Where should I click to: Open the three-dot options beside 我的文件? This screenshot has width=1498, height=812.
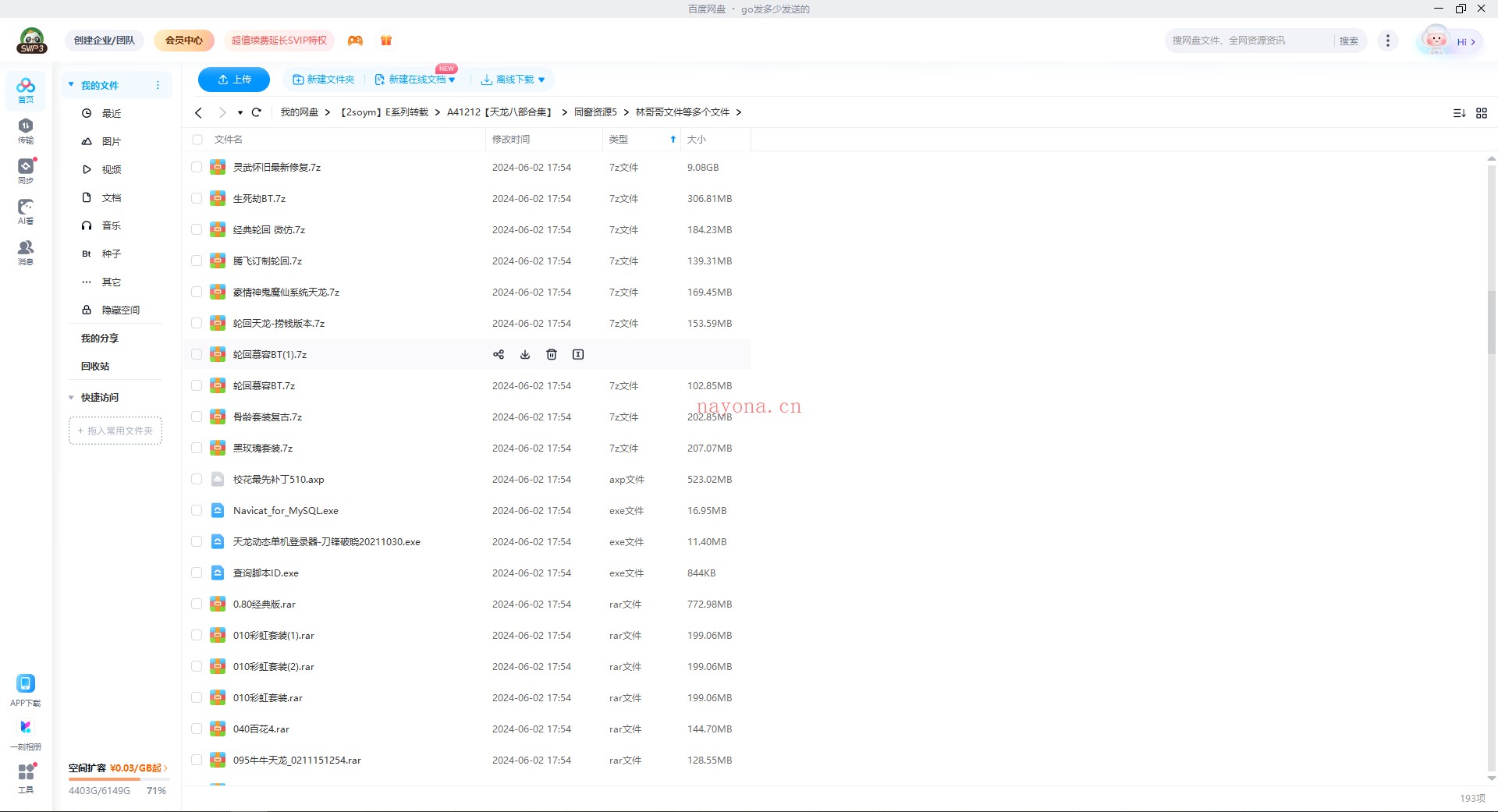pyautogui.click(x=158, y=85)
